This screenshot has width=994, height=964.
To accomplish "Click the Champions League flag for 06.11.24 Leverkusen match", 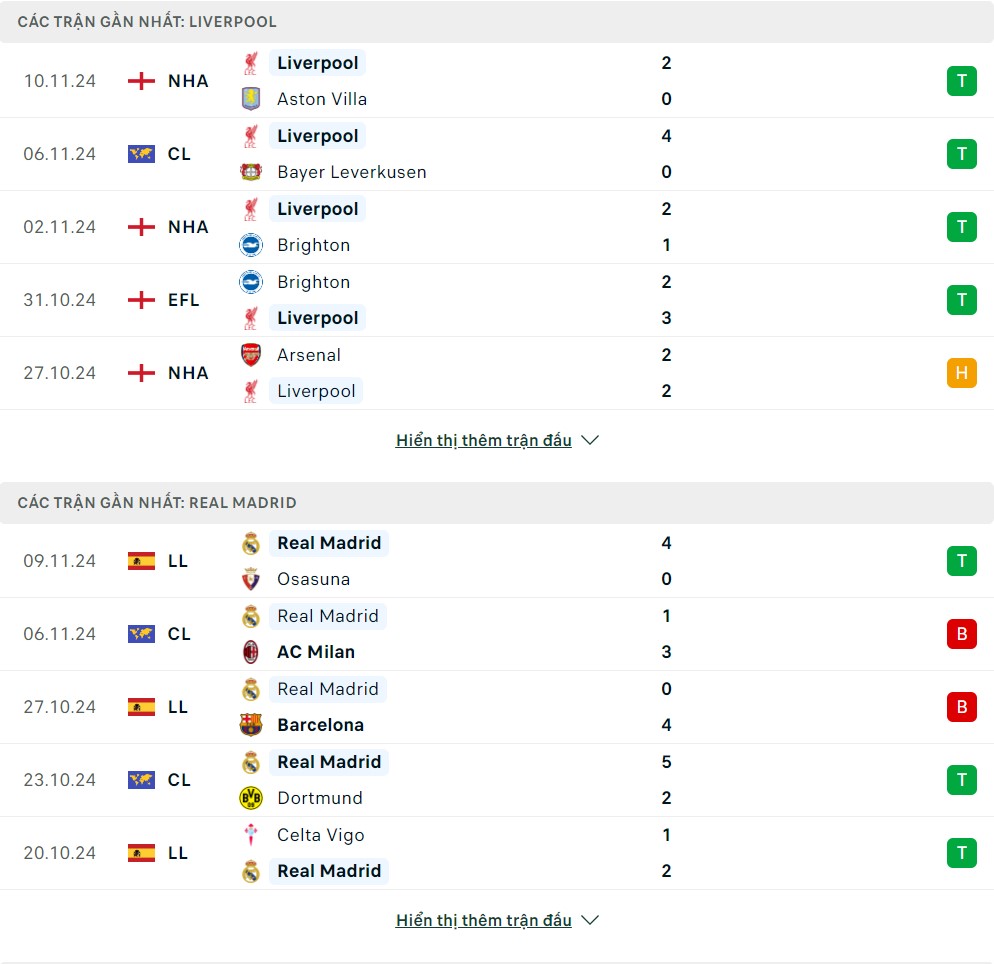I will (141, 154).
